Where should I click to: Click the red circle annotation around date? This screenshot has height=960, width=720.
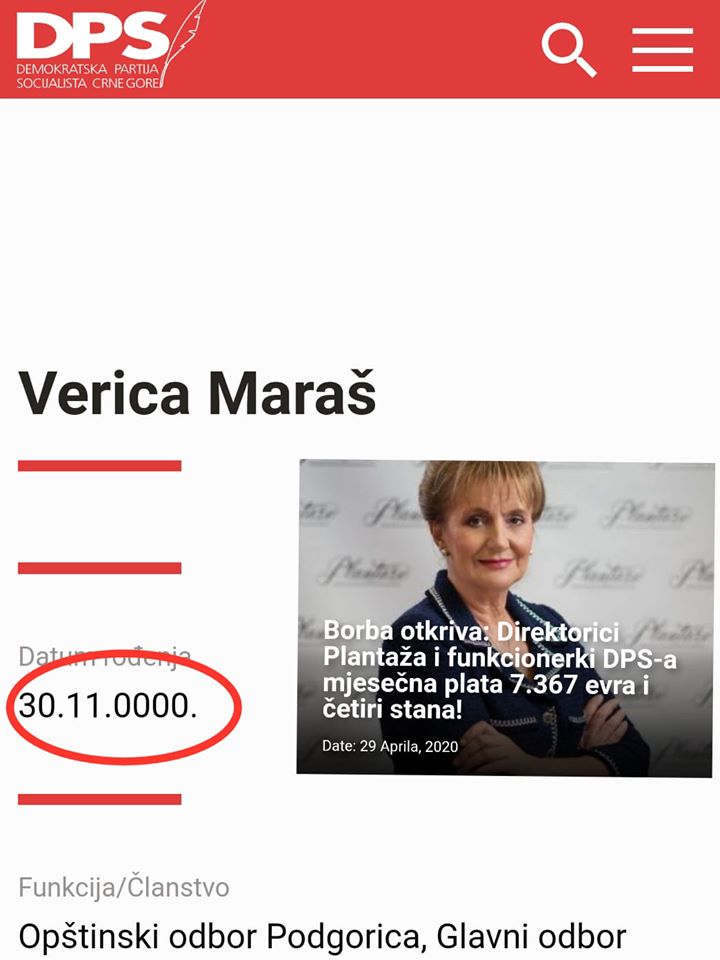(124, 707)
